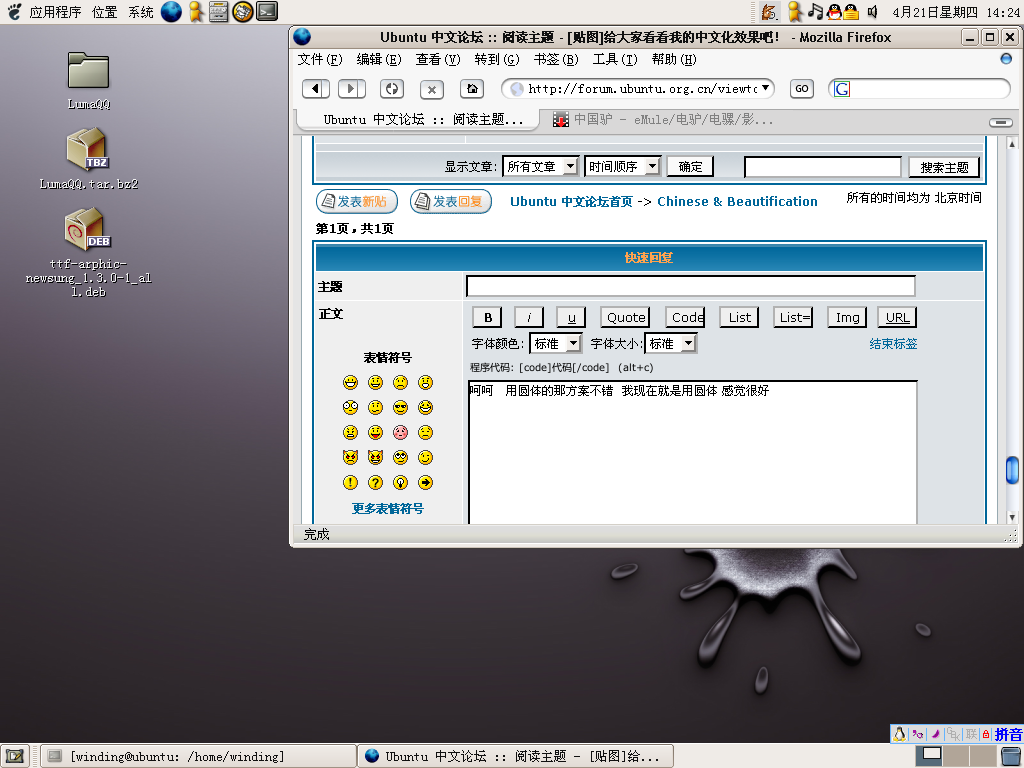Click 确定 confirm button
Screen dimensions: 1024x768
tap(690, 167)
